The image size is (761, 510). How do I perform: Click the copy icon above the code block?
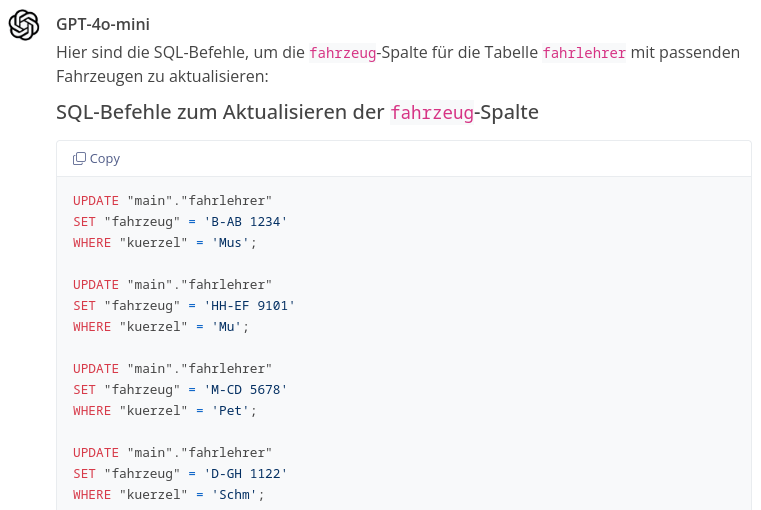[79, 159]
